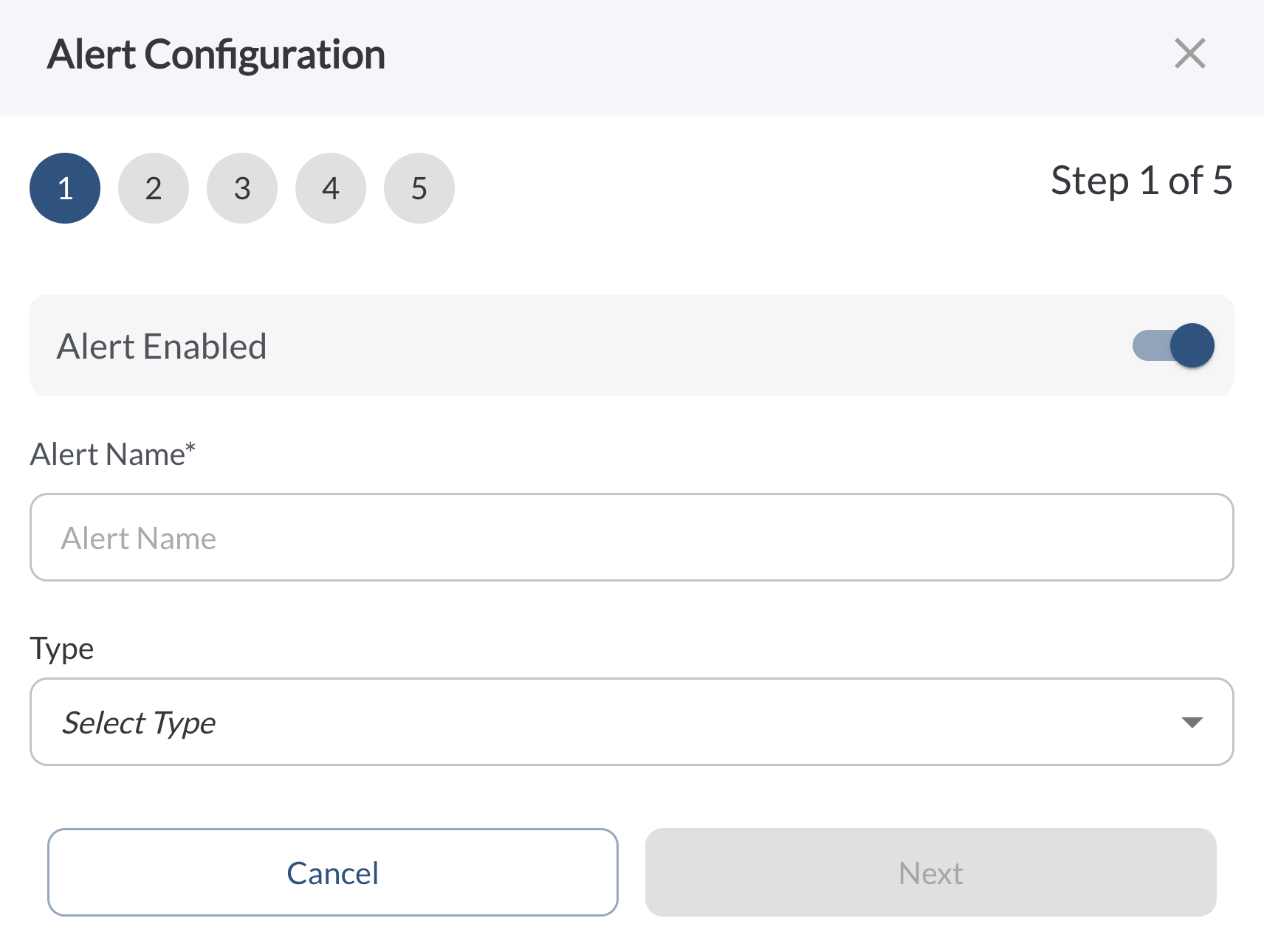Toggle the Alert Enabled switch
This screenshot has height=952, width=1264.
(1173, 345)
